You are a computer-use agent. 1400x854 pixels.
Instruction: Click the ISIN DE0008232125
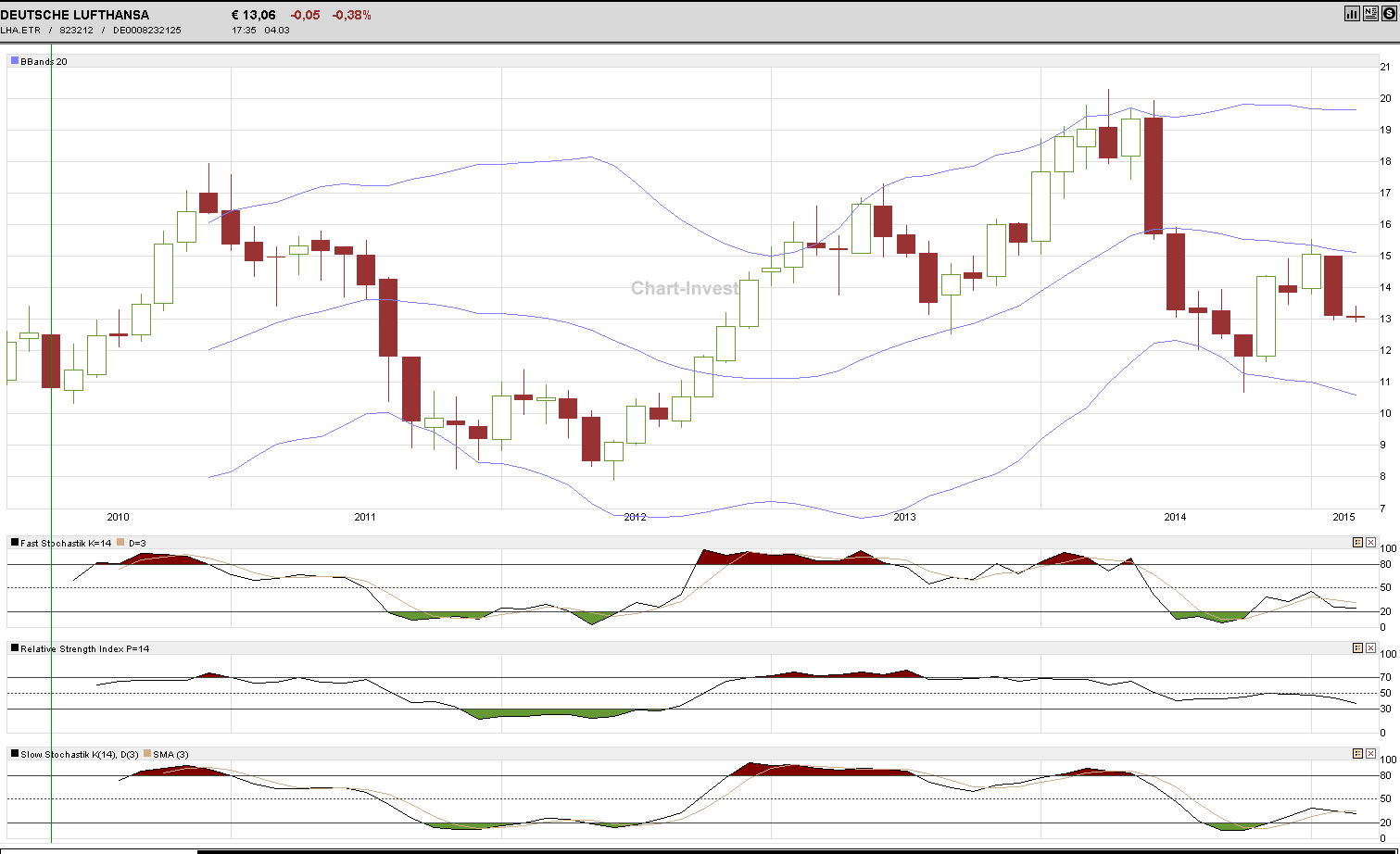[x=146, y=31]
